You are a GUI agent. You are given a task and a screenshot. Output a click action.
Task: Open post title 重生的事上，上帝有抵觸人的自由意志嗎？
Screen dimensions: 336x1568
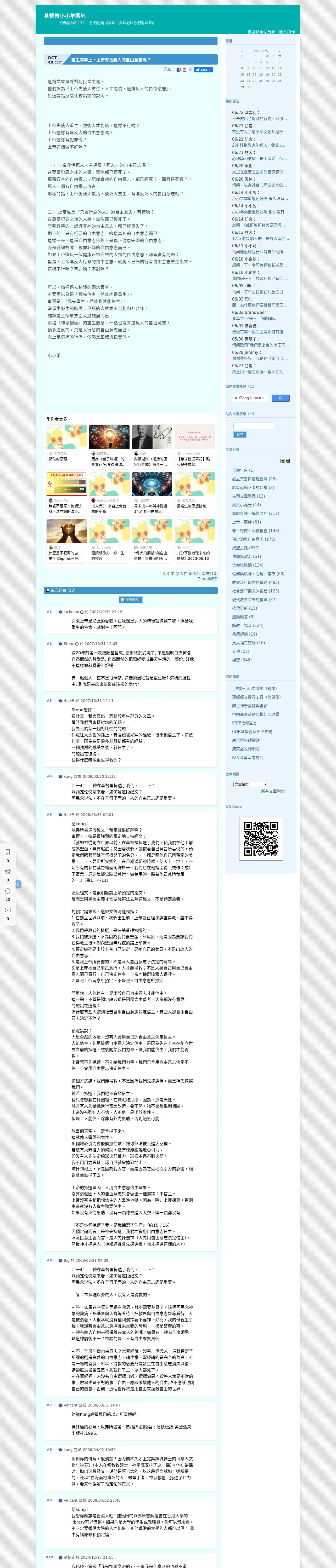110,60
